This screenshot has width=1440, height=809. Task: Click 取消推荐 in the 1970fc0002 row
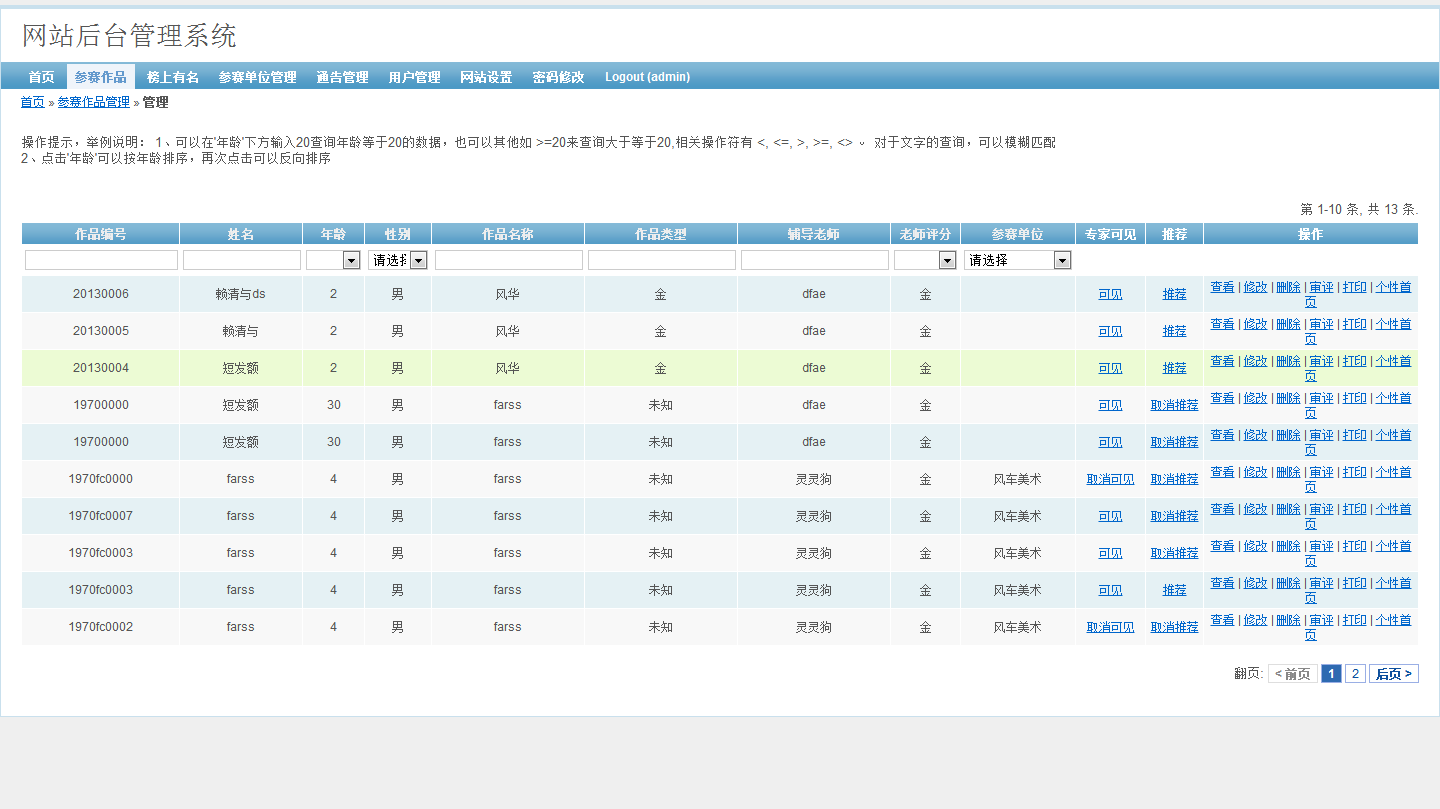[x=1174, y=627]
